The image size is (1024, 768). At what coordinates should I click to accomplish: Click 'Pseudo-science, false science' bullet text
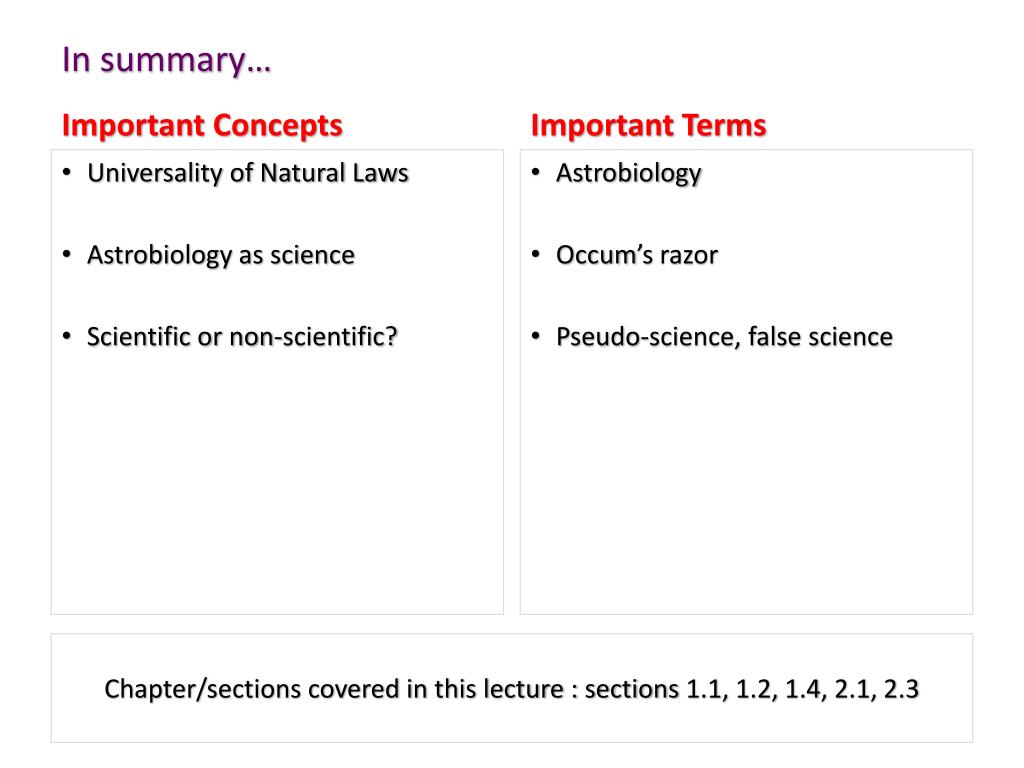724,337
